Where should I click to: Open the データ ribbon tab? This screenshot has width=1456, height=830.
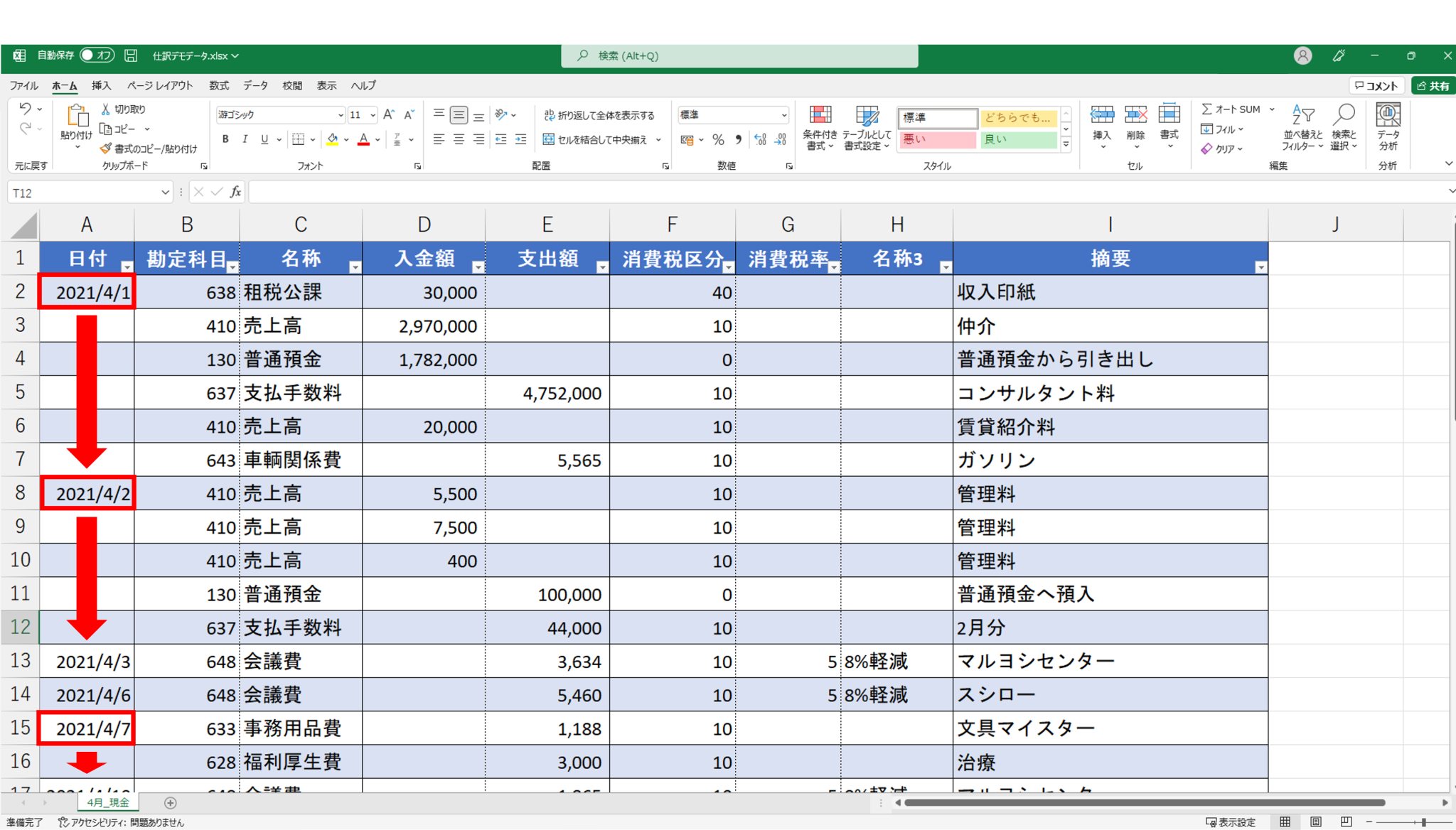(255, 85)
